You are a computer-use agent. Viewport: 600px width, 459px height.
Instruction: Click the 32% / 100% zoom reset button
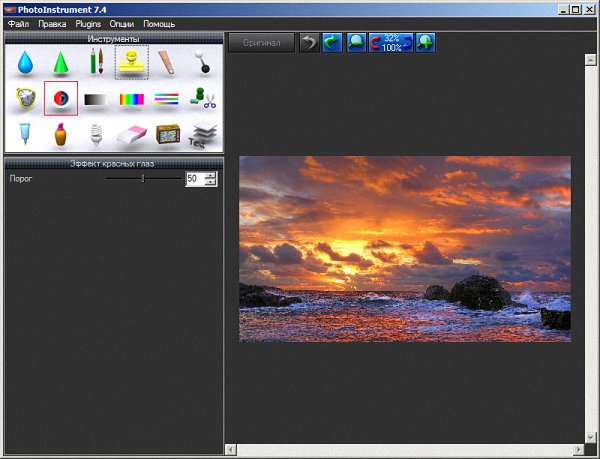(x=391, y=42)
